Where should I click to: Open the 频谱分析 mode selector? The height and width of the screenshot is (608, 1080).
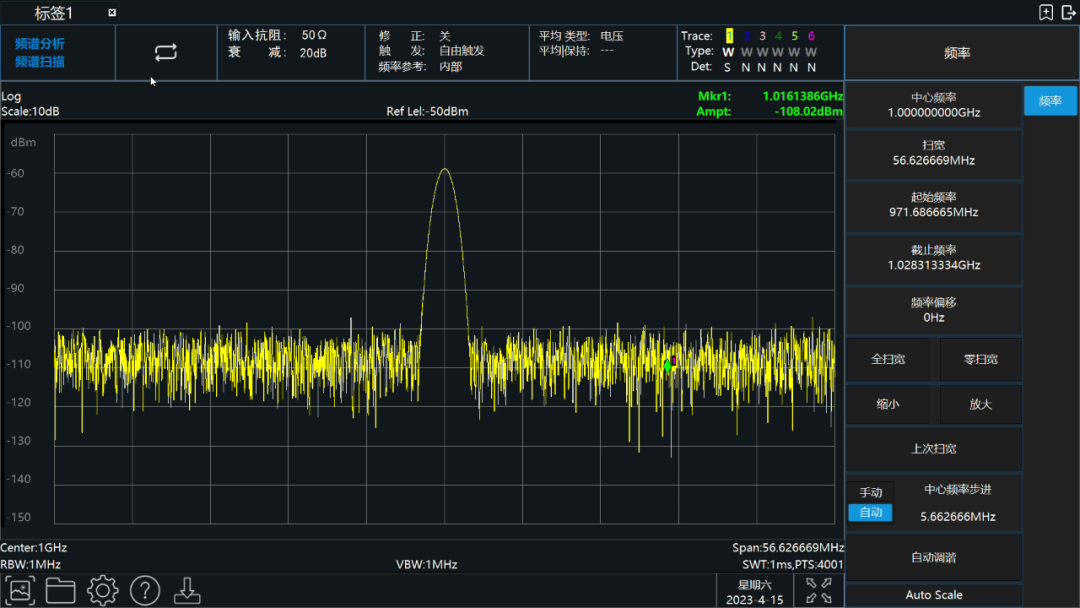[40, 43]
